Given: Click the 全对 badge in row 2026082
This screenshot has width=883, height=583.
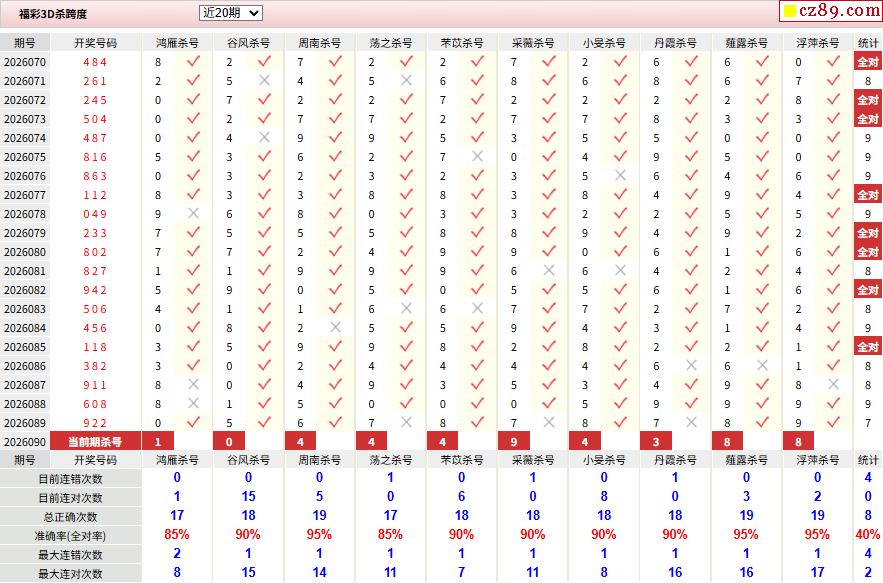Looking at the screenshot, I should tap(868, 290).
